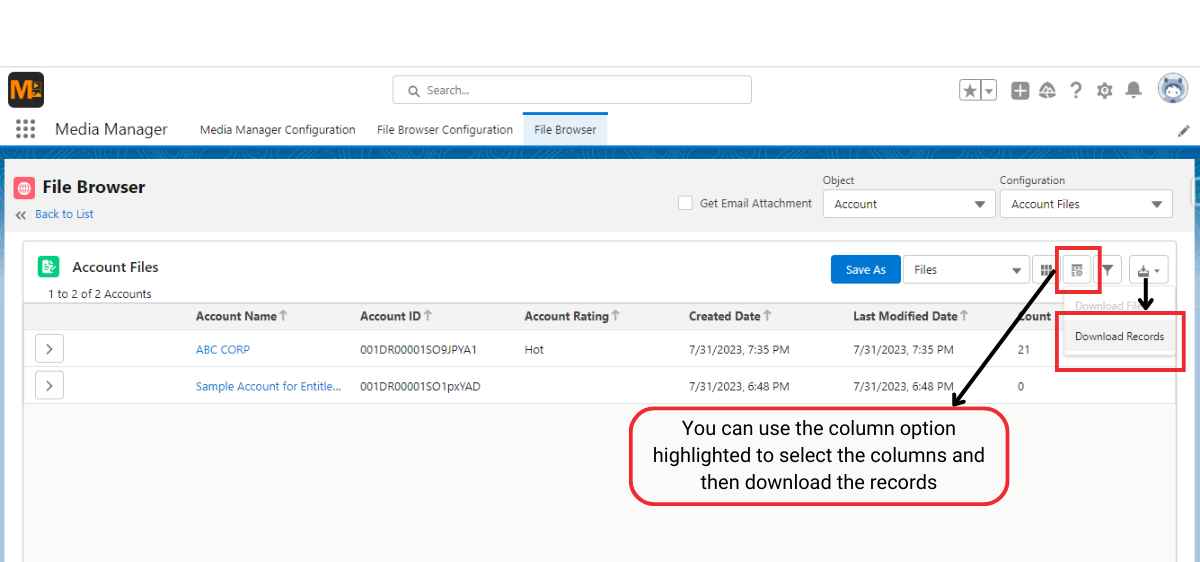Click Sample Account created date 7/31/2023, 6:48 PM
The width and height of the screenshot is (1200, 562).
[738, 387]
